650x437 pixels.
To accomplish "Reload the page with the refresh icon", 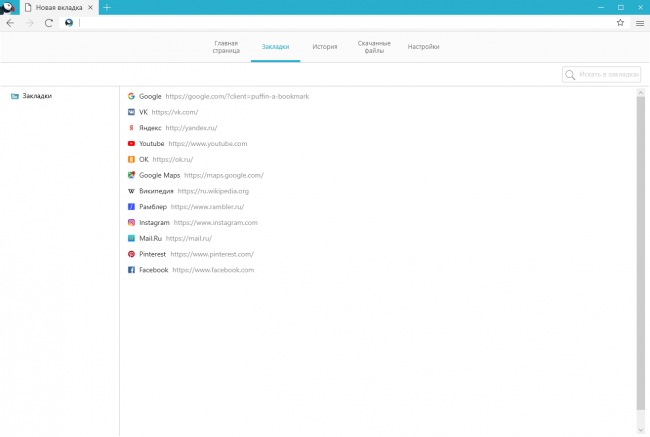I will tap(49, 23).
